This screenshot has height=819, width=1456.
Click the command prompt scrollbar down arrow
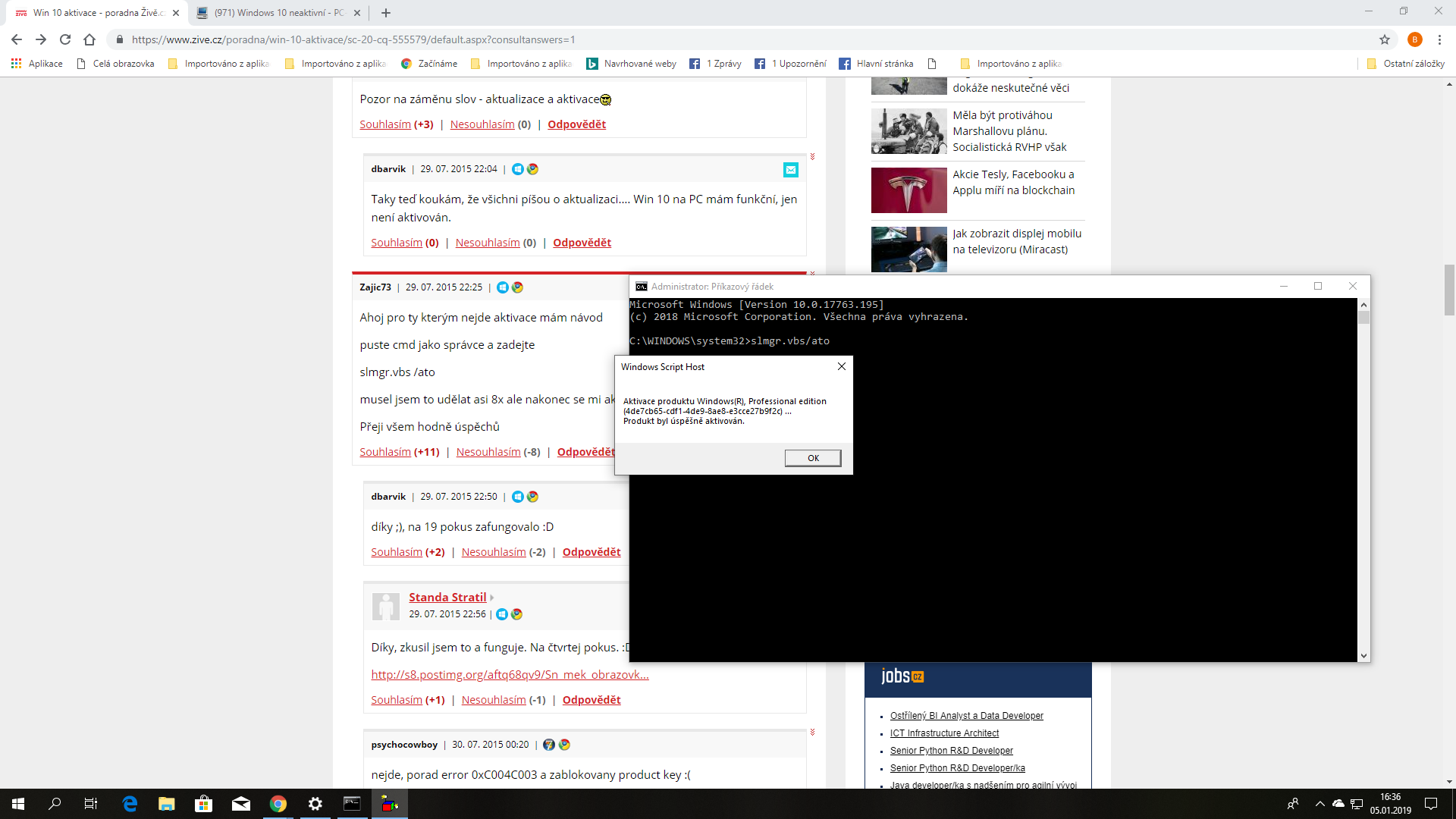click(1363, 656)
